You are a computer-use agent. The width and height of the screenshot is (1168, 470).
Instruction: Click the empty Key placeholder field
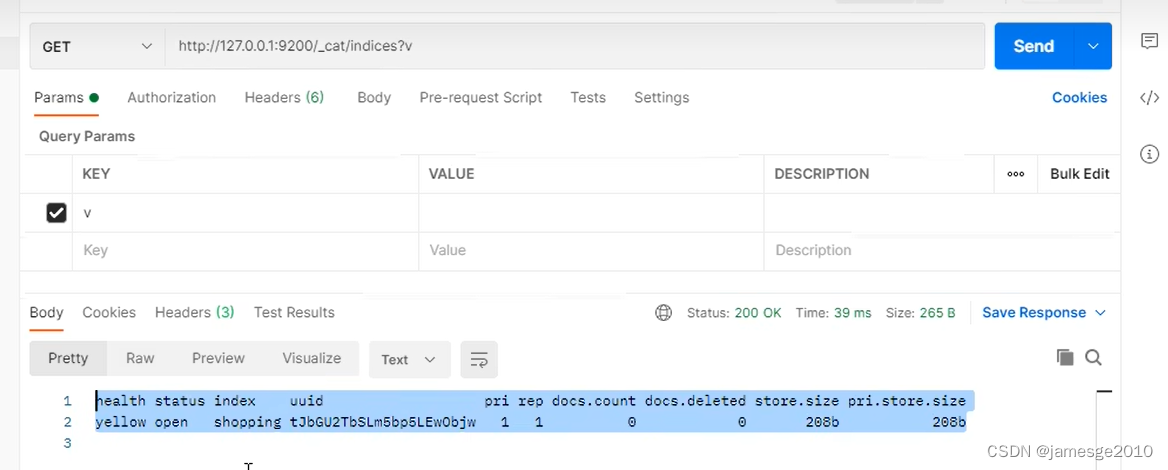coord(245,251)
